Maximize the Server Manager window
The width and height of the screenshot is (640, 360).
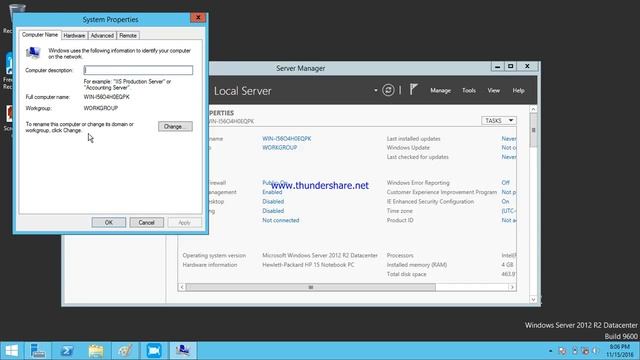[x=510, y=66]
